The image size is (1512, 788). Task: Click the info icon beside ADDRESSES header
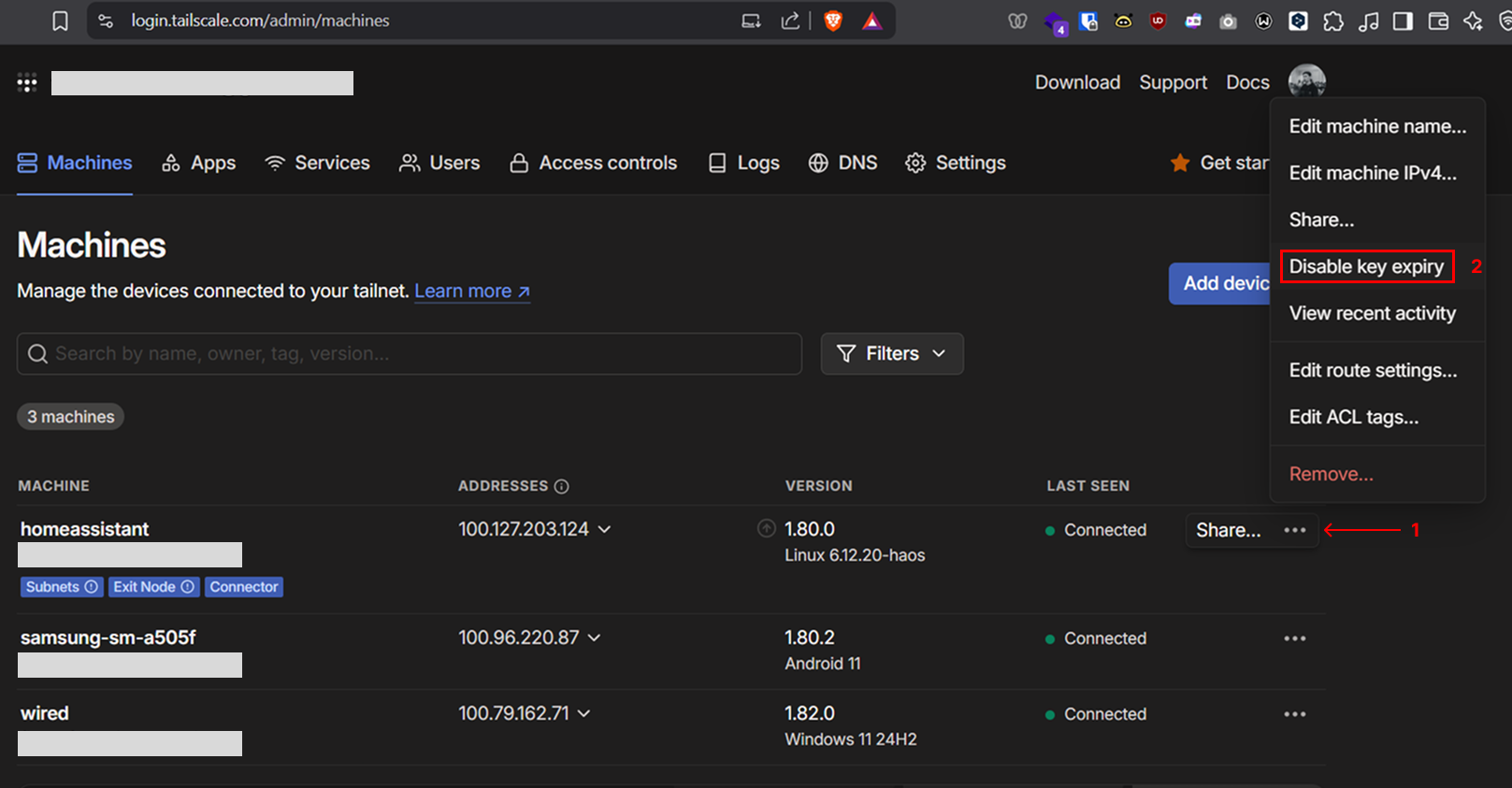pyautogui.click(x=561, y=486)
